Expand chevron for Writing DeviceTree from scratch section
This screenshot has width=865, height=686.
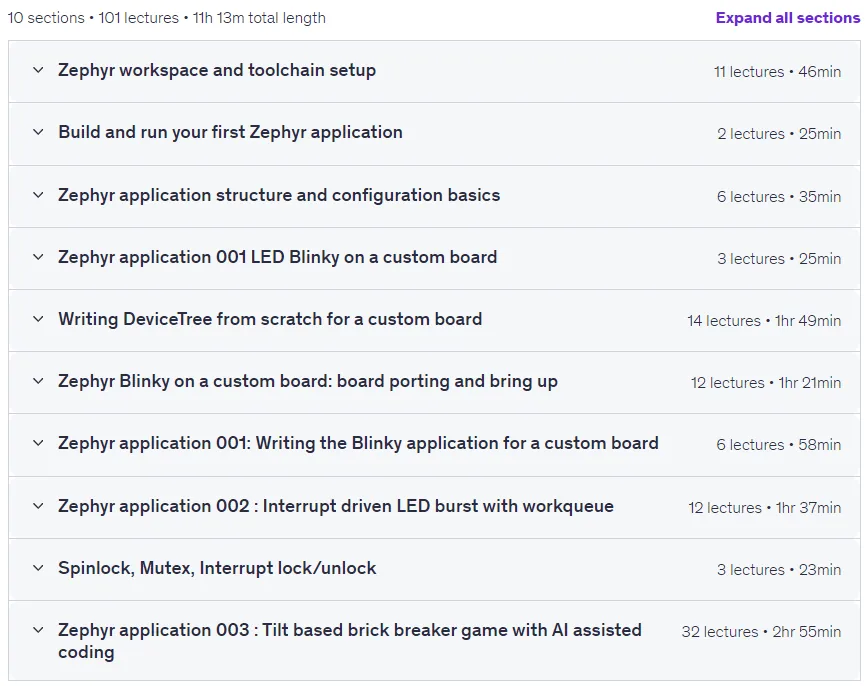(38, 319)
